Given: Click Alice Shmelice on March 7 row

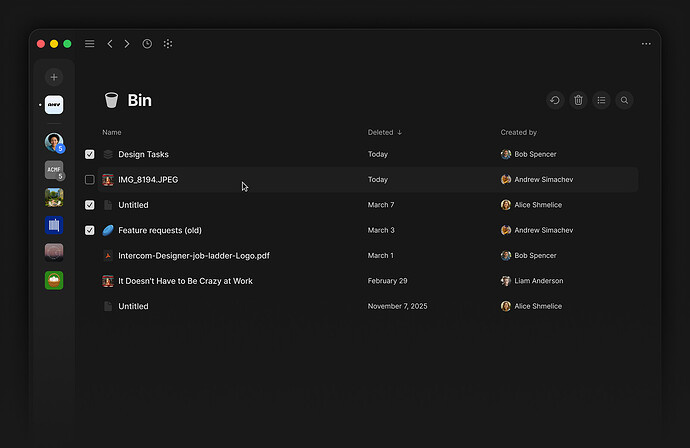Looking at the screenshot, I should 538,205.
